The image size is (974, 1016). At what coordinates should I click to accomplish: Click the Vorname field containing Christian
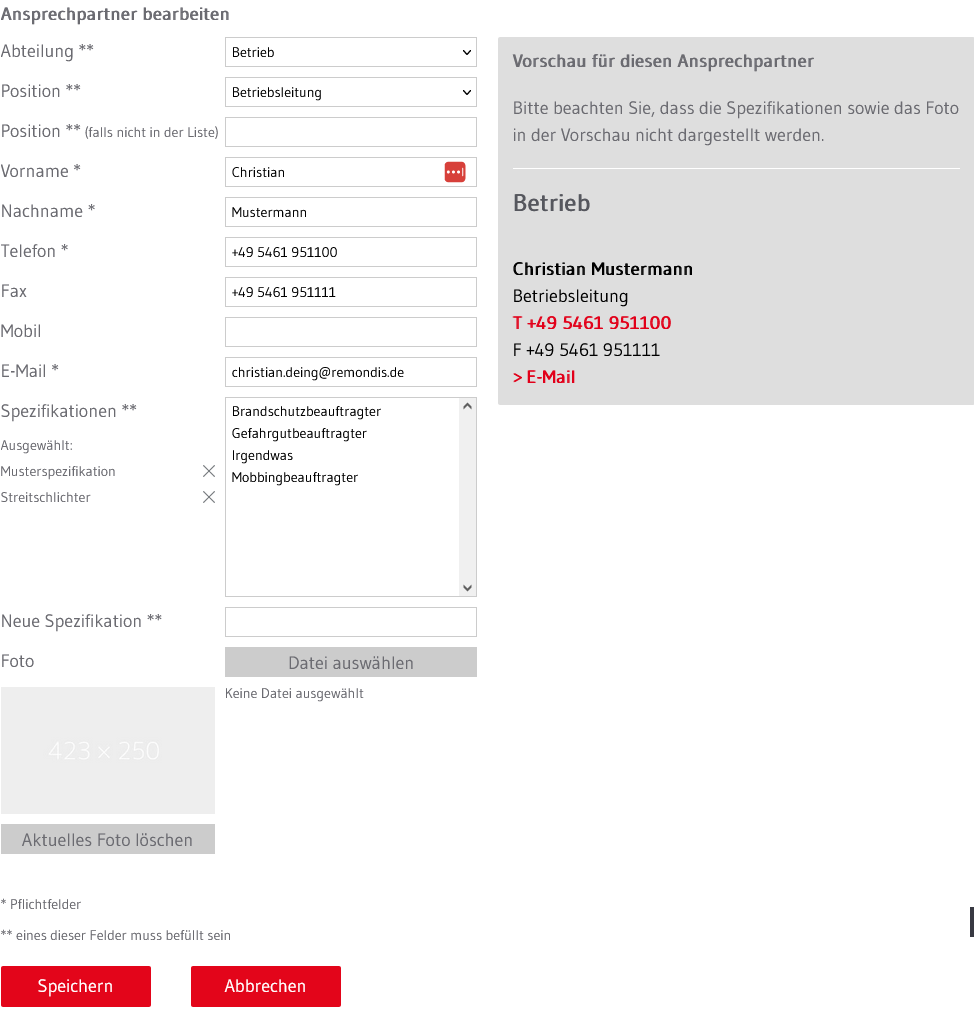(x=351, y=172)
